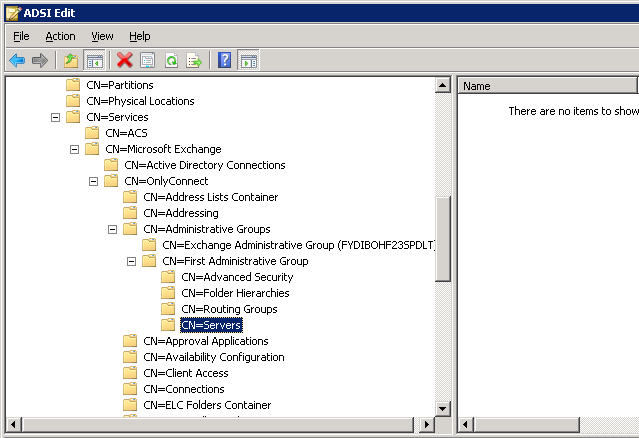Click folder icon of CN=Availability Configuration
The height and width of the screenshot is (438, 639).
130,357
